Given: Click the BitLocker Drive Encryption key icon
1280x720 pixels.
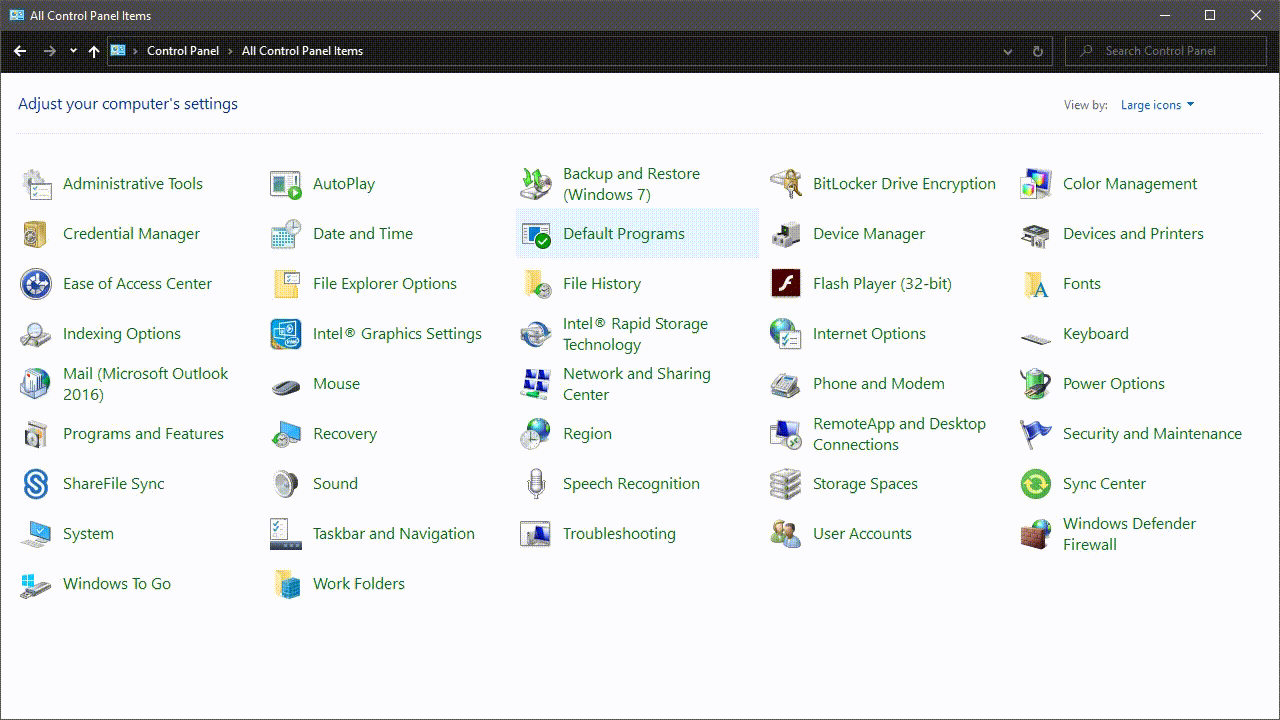Looking at the screenshot, I should [786, 184].
